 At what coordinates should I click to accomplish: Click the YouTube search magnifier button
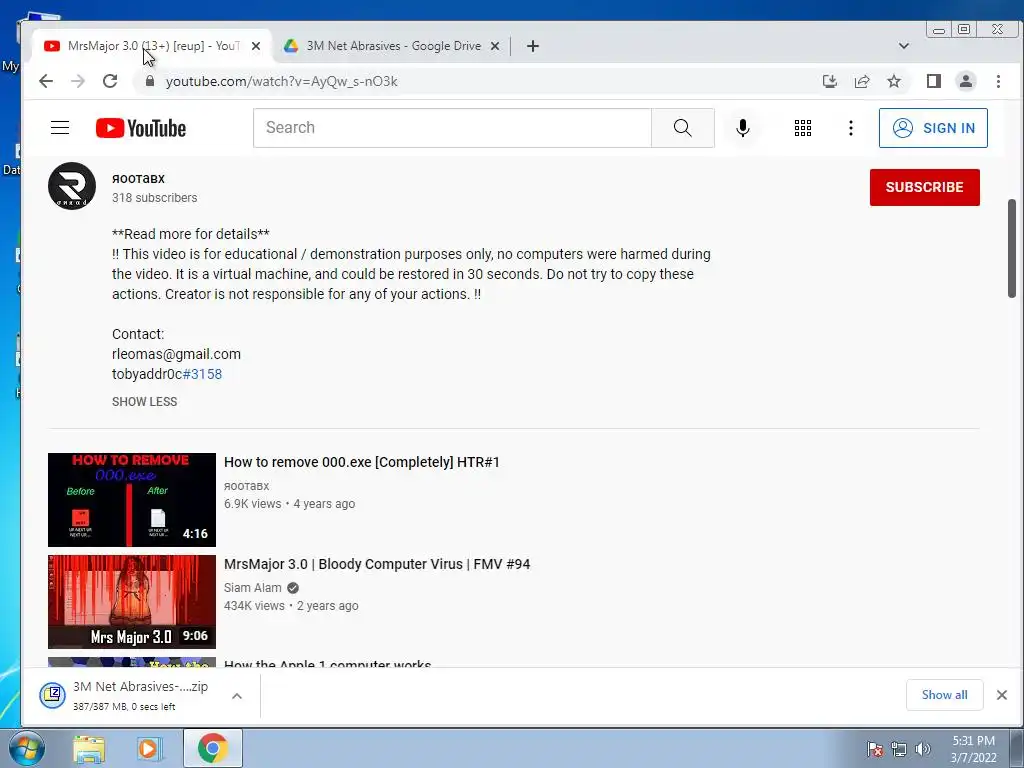click(x=682, y=128)
